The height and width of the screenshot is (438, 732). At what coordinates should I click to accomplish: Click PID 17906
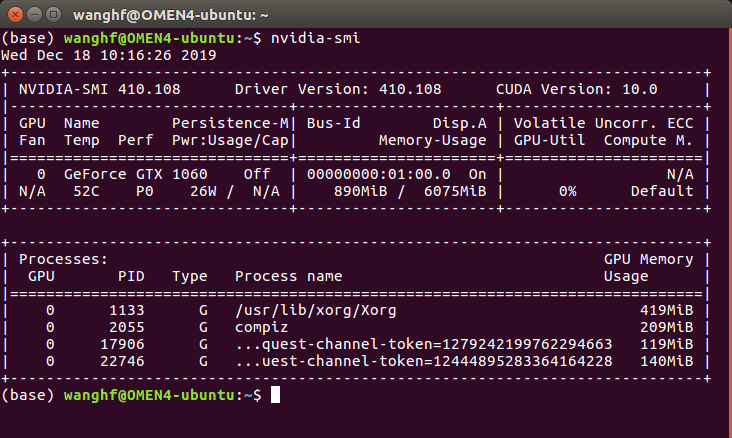coord(122,344)
